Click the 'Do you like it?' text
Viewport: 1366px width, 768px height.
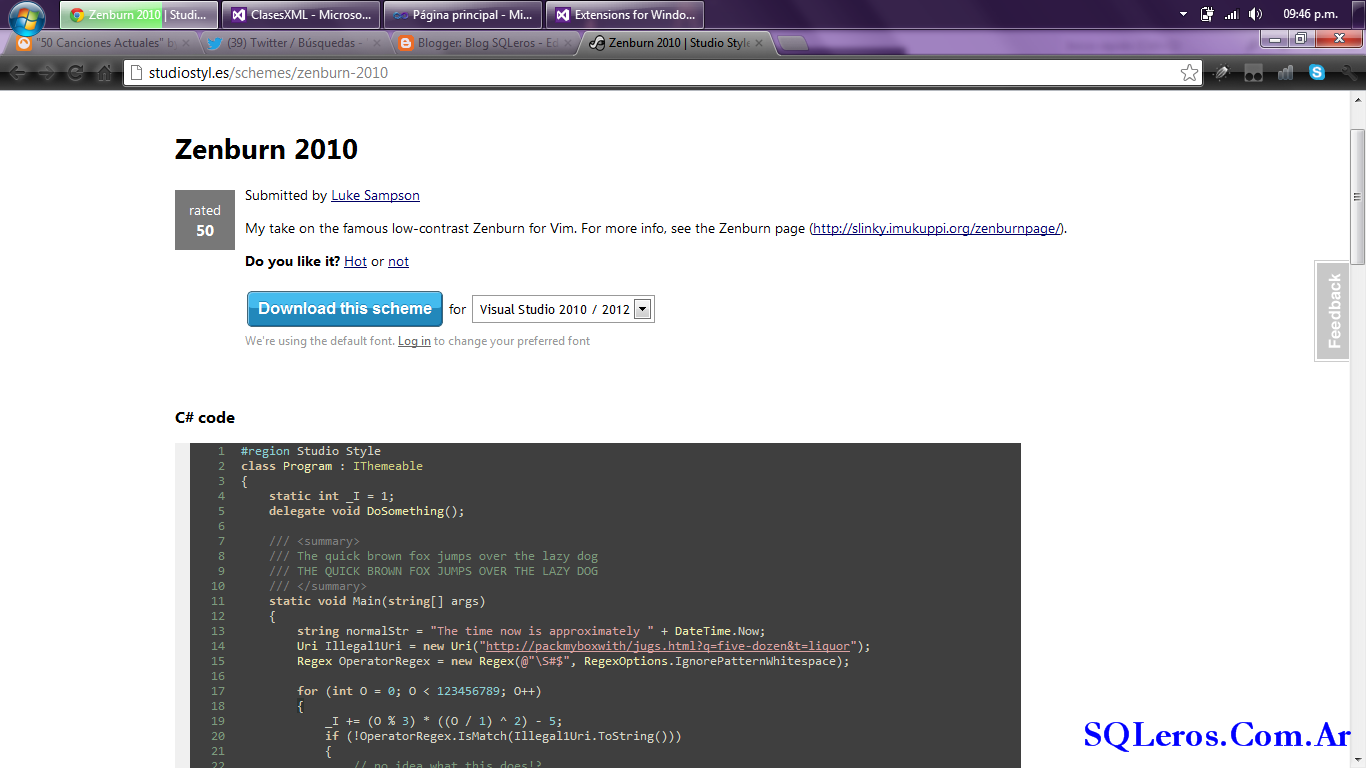(292, 261)
